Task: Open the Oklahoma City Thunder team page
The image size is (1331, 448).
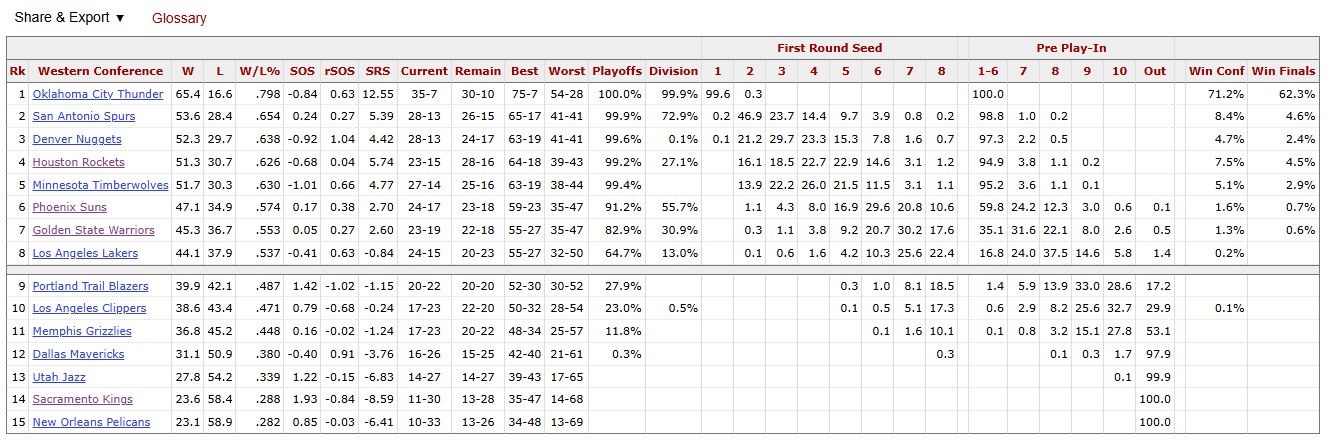Action: click(x=97, y=94)
